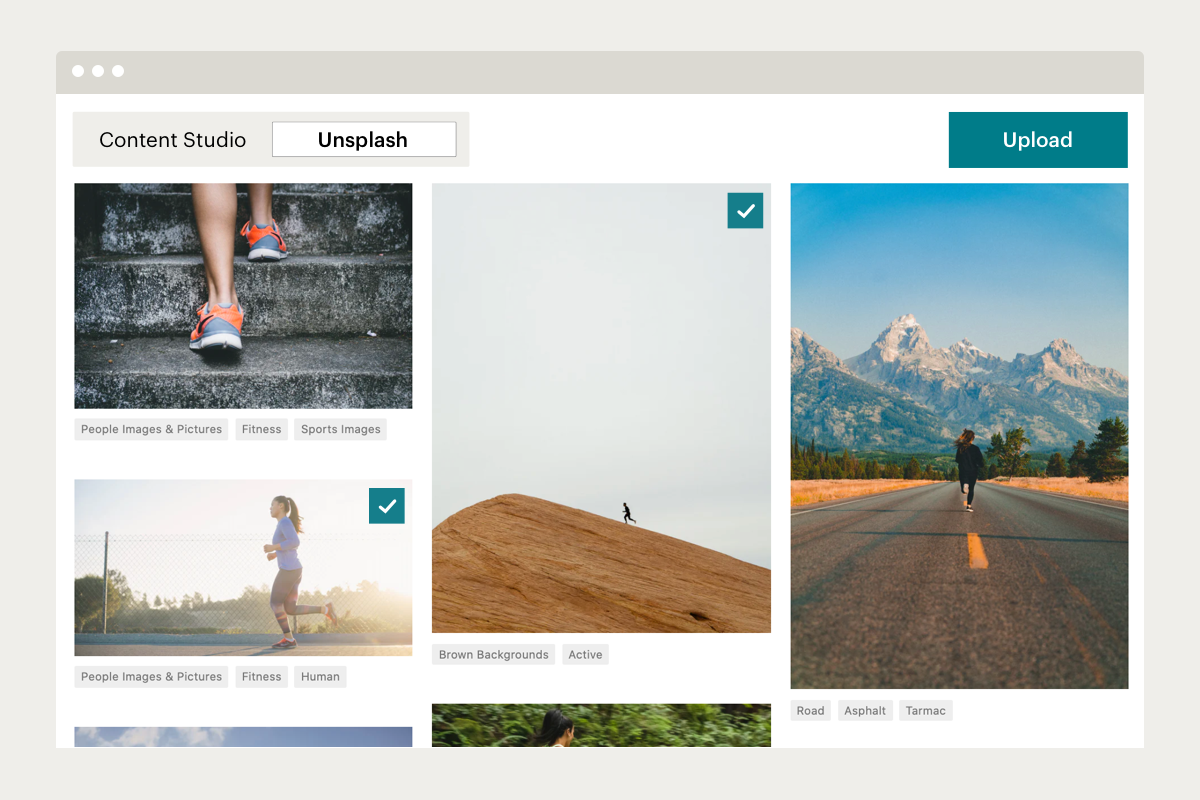Filter by the Tarmac tag
This screenshot has height=800, width=1200.
point(925,711)
